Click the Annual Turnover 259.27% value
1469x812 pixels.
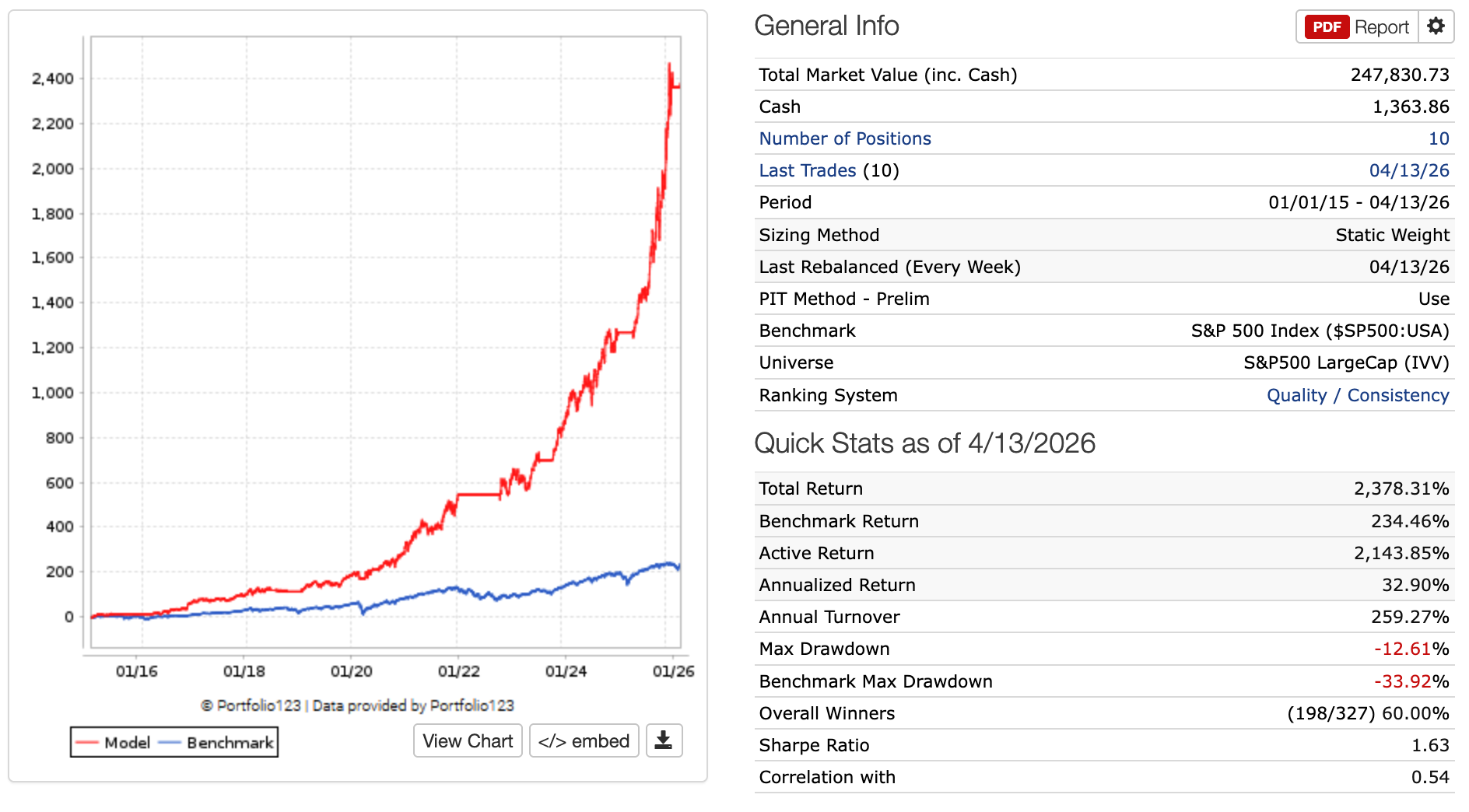coord(1410,617)
